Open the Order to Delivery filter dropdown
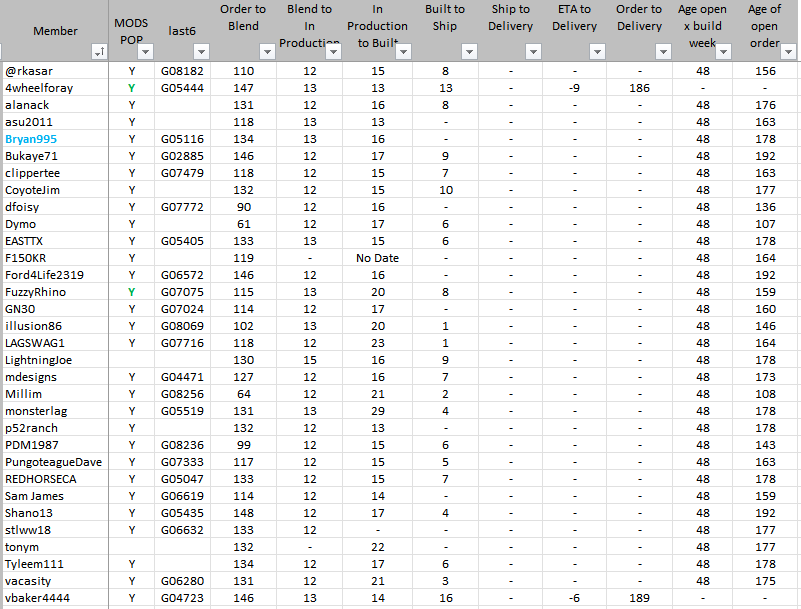 pos(662,51)
